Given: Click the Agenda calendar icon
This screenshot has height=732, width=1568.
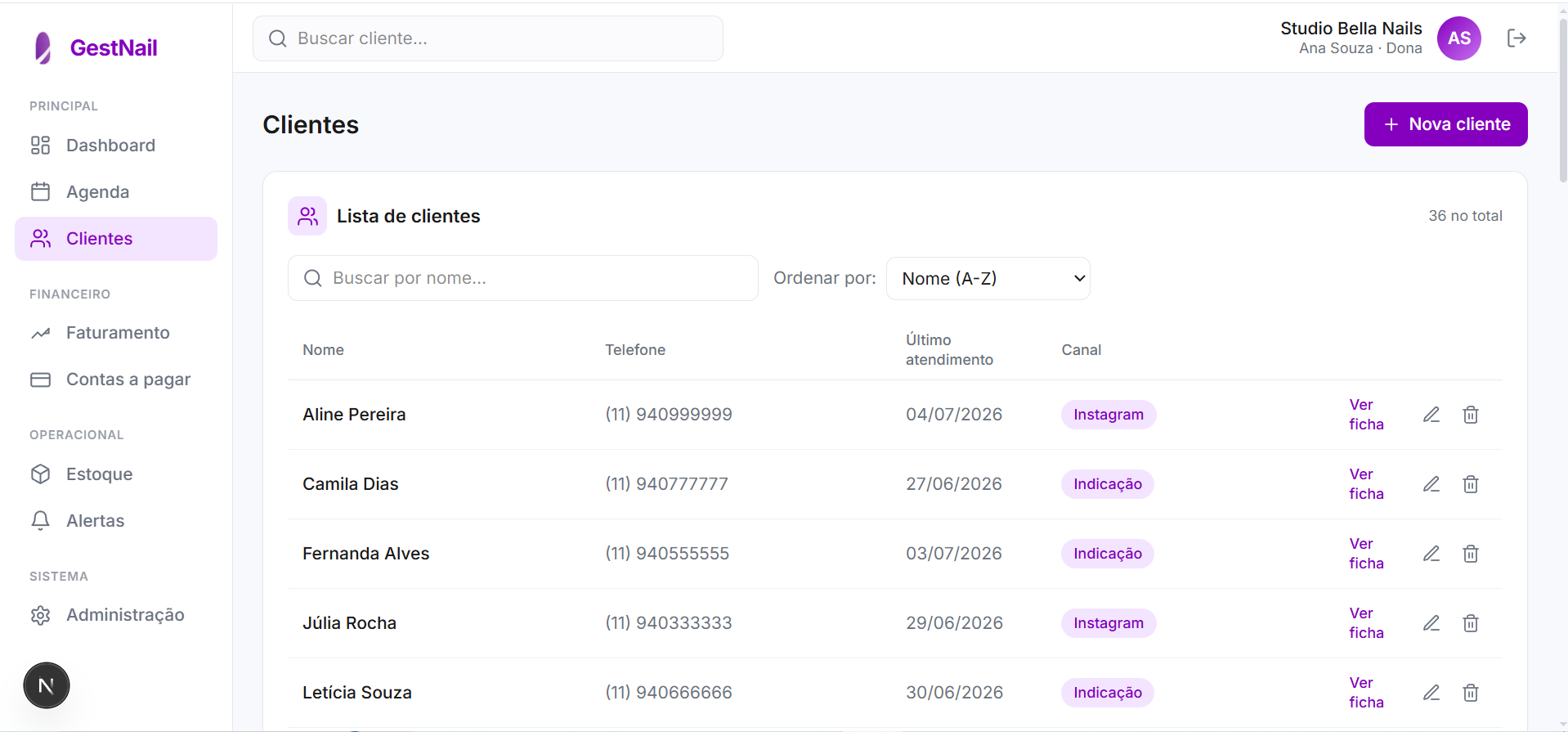Looking at the screenshot, I should coord(40,191).
